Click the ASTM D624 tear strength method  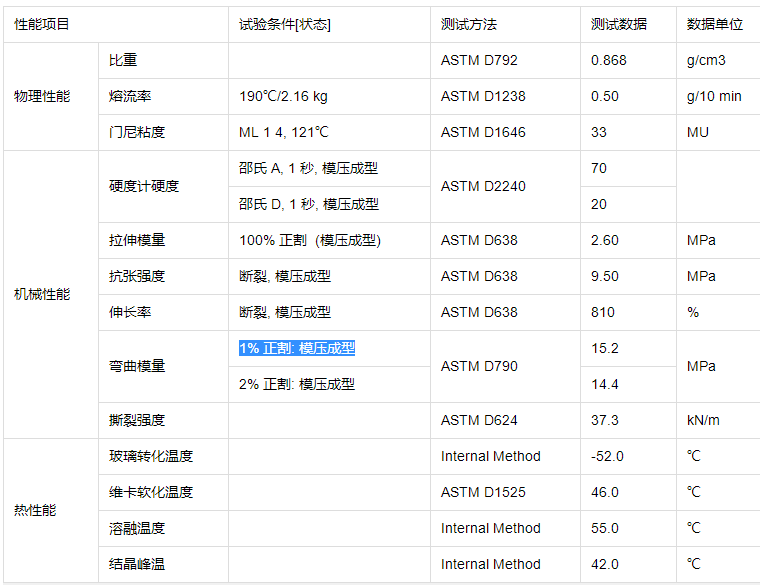coord(479,420)
